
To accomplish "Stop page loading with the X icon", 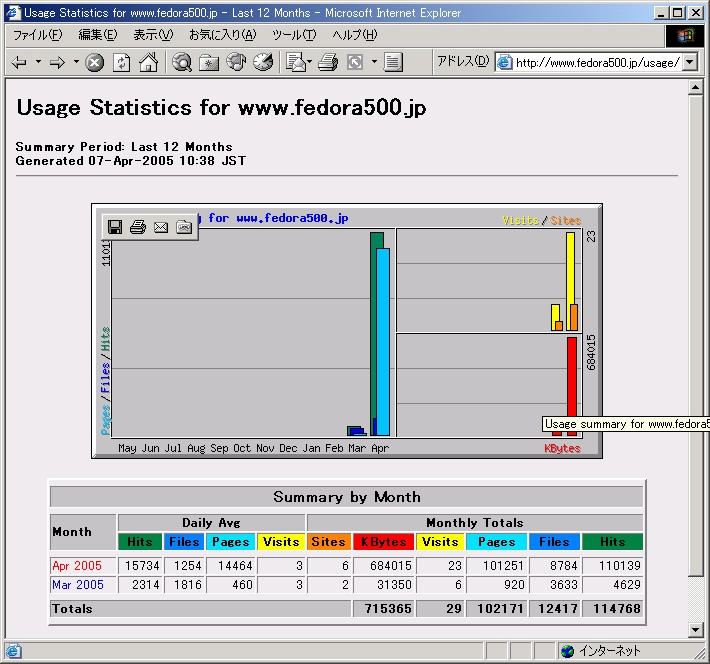I will pyautogui.click(x=95, y=63).
